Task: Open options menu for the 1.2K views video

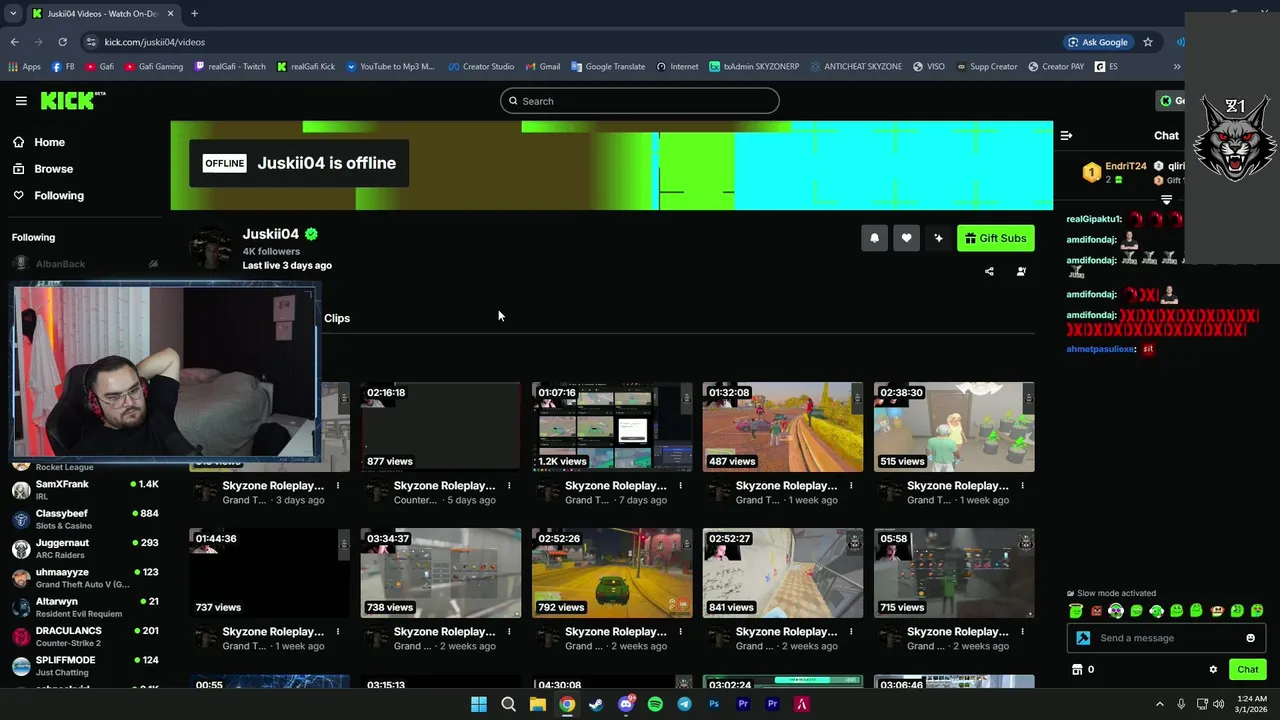Action: point(680,486)
